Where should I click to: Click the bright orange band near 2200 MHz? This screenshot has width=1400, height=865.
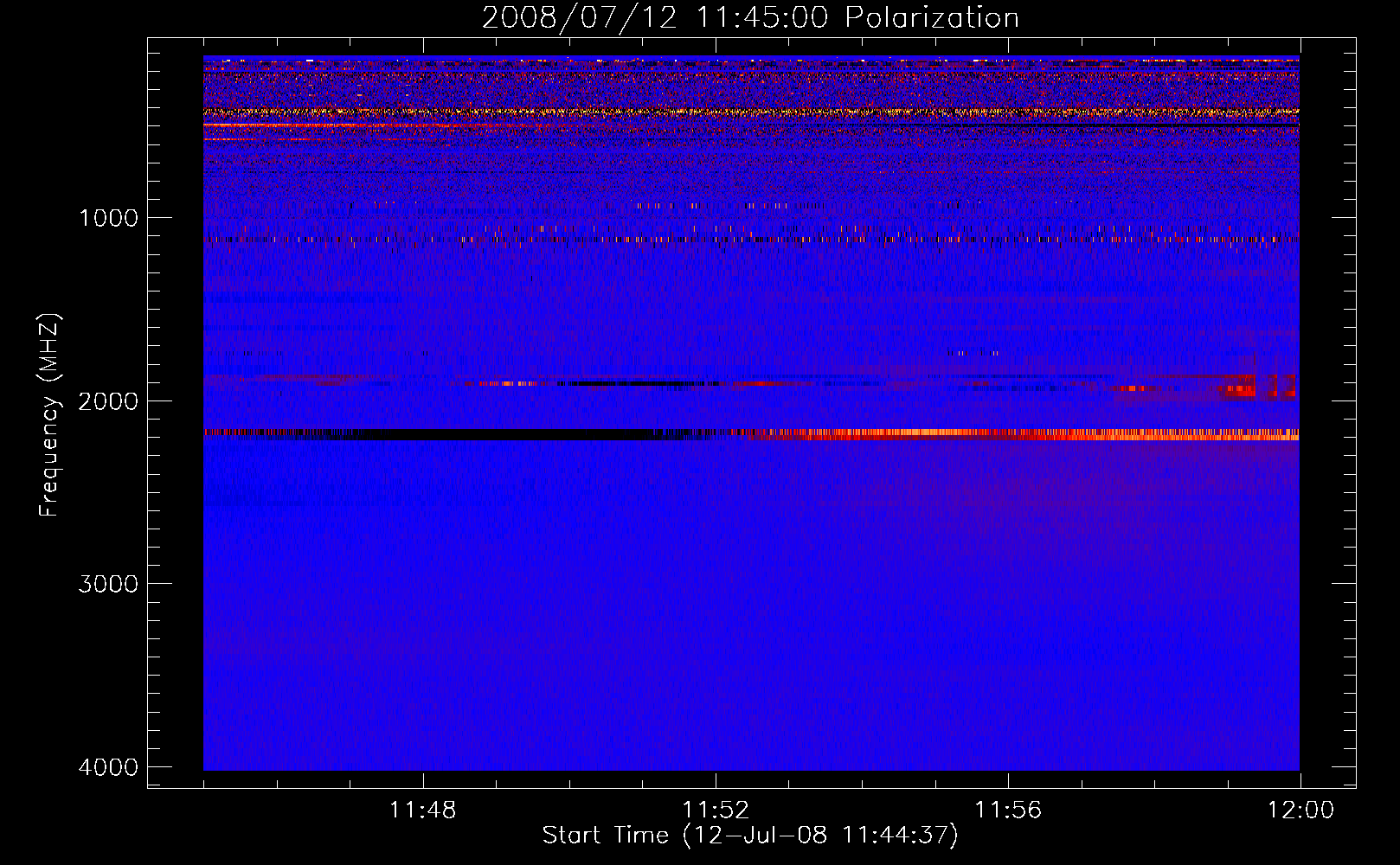coord(1021,434)
